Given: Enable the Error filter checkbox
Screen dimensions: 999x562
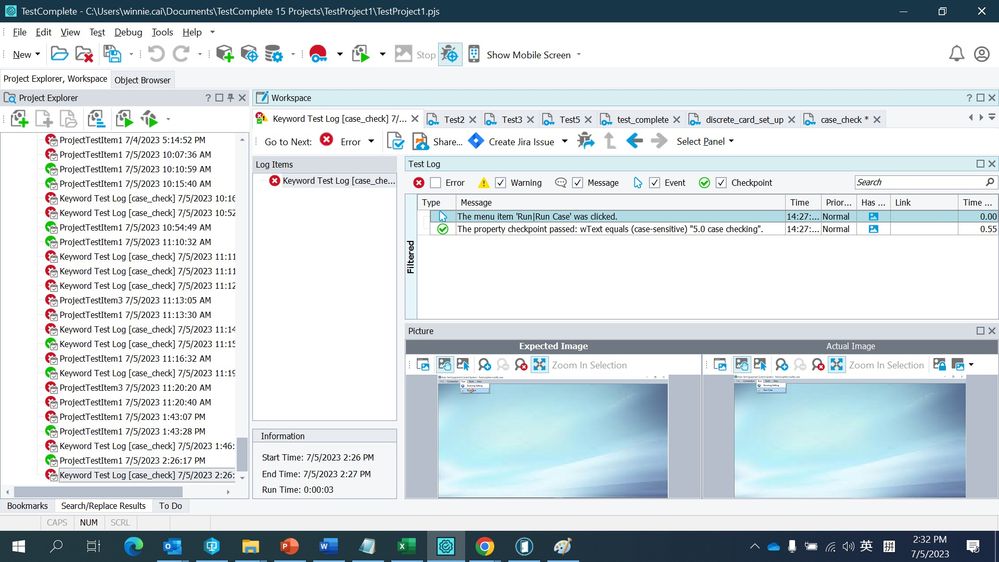Looking at the screenshot, I should 435,183.
